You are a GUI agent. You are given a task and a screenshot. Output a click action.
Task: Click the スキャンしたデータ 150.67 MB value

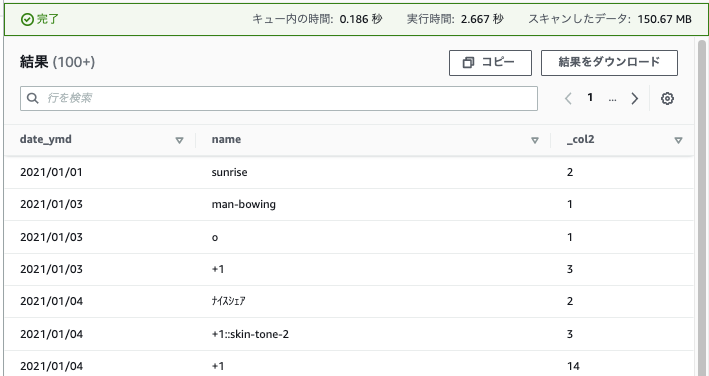point(610,19)
